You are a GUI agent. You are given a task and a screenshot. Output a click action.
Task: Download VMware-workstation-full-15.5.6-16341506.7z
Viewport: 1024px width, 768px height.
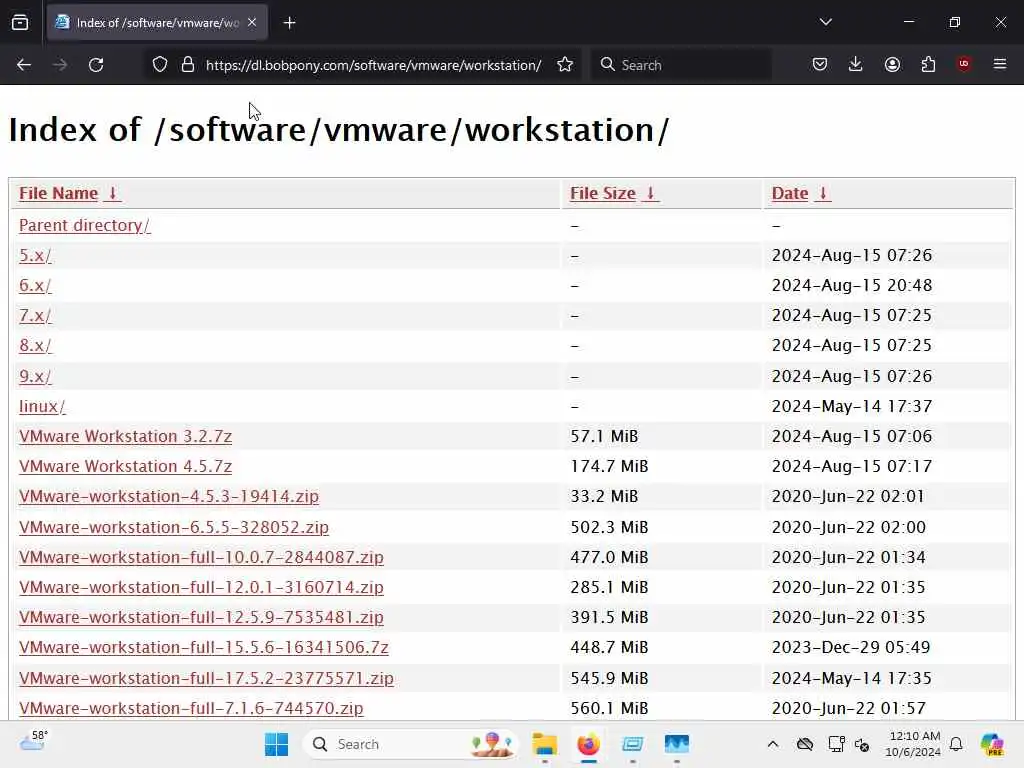pyautogui.click(x=204, y=647)
